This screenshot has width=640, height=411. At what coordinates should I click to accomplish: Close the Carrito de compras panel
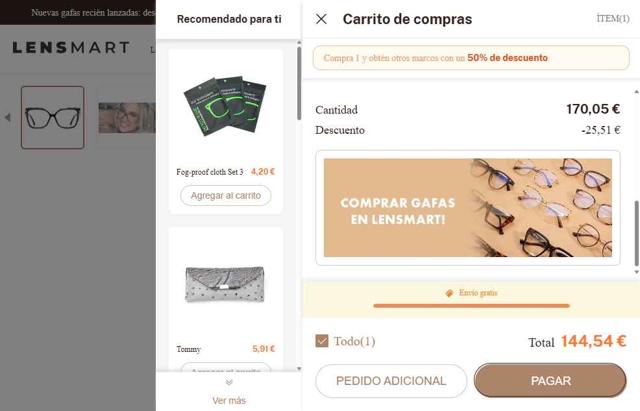pos(321,19)
